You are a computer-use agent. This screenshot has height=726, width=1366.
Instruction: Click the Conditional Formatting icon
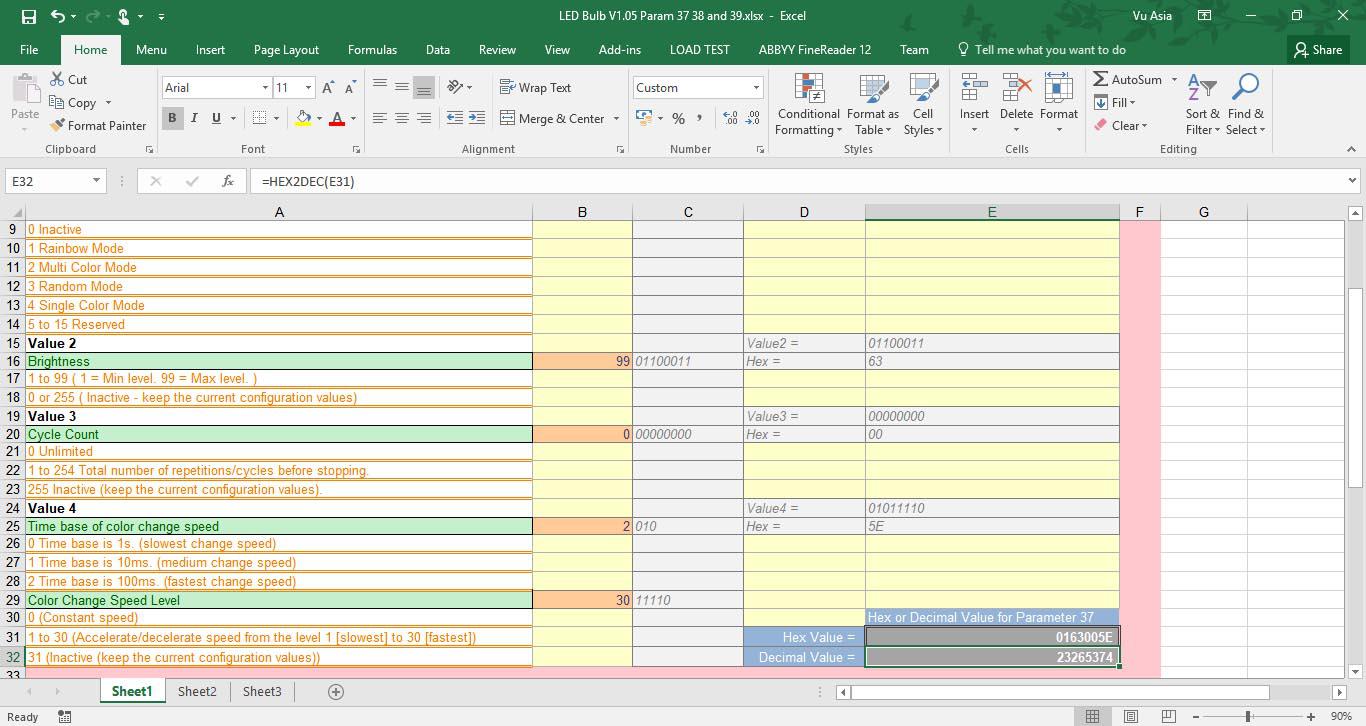coord(808,91)
